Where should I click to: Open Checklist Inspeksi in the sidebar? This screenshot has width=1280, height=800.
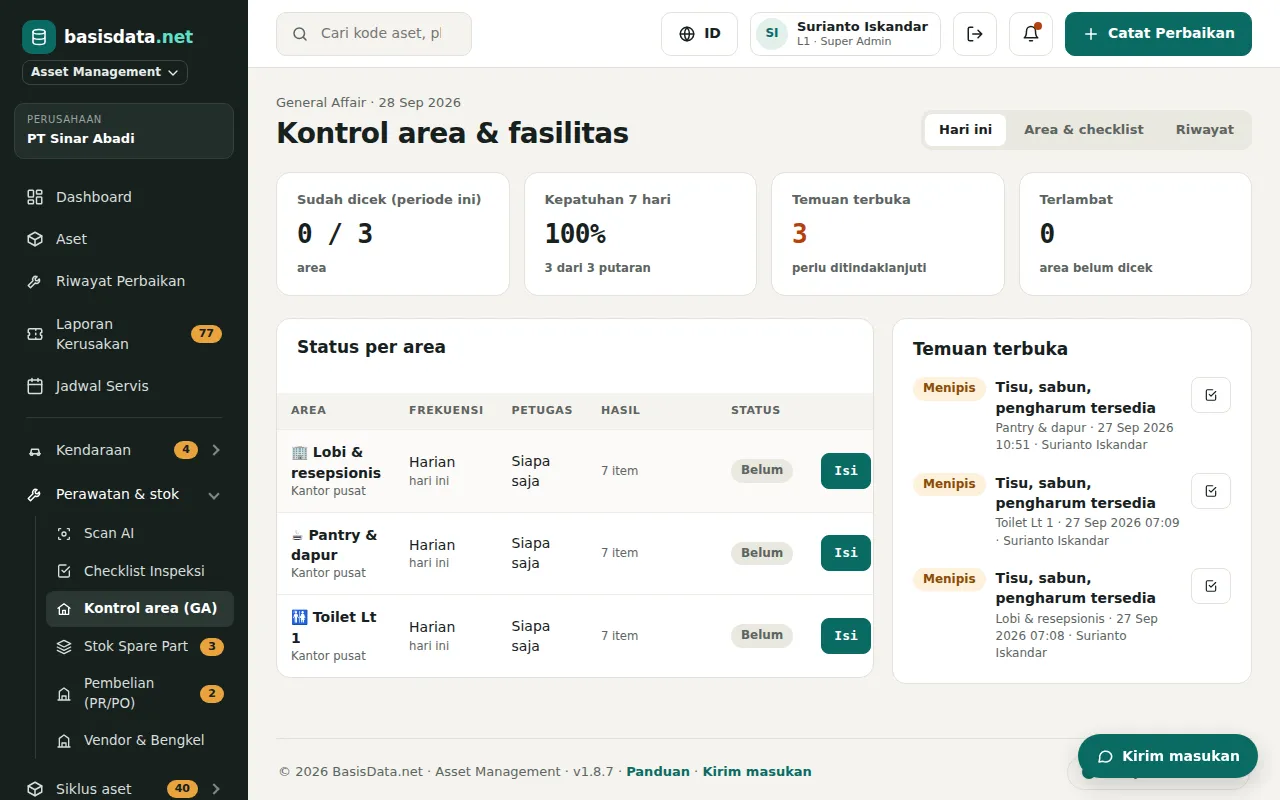coord(140,571)
